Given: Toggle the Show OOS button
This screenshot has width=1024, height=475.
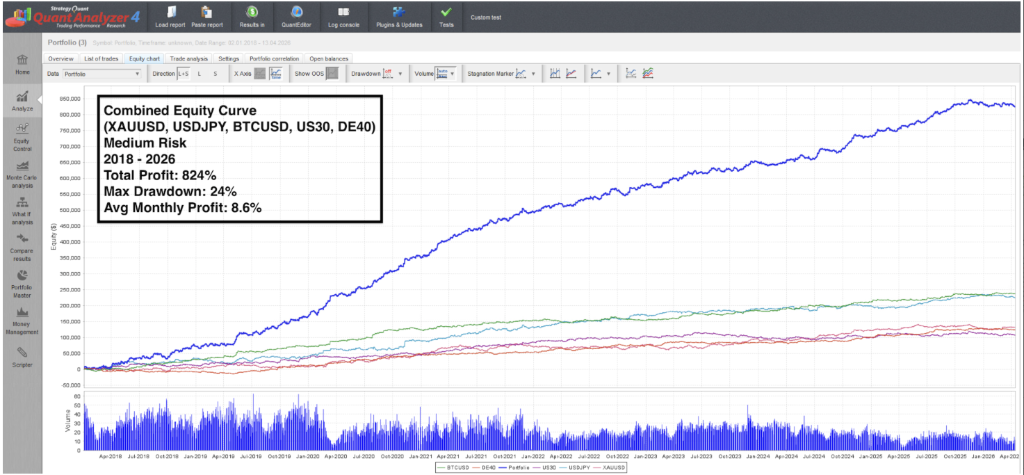Looking at the screenshot, I should [332, 74].
